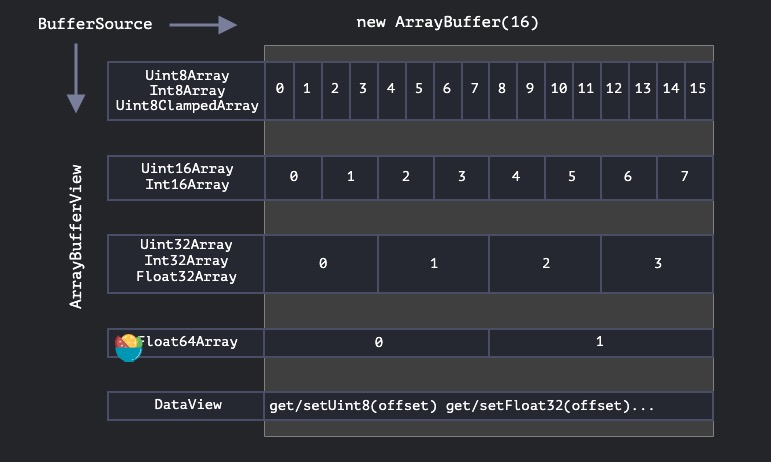This screenshot has height=462, width=771.
Task: Select byte cell 2 in the Uint8Array row
Action: click(x=336, y=90)
